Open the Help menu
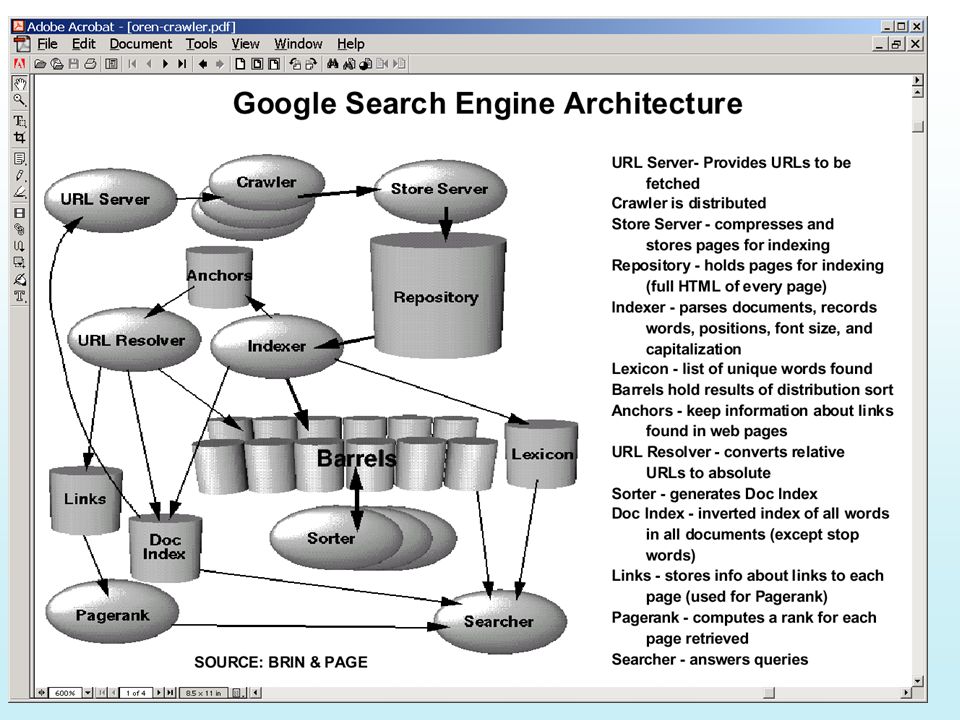The width and height of the screenshot is (960, 720). 351,44
